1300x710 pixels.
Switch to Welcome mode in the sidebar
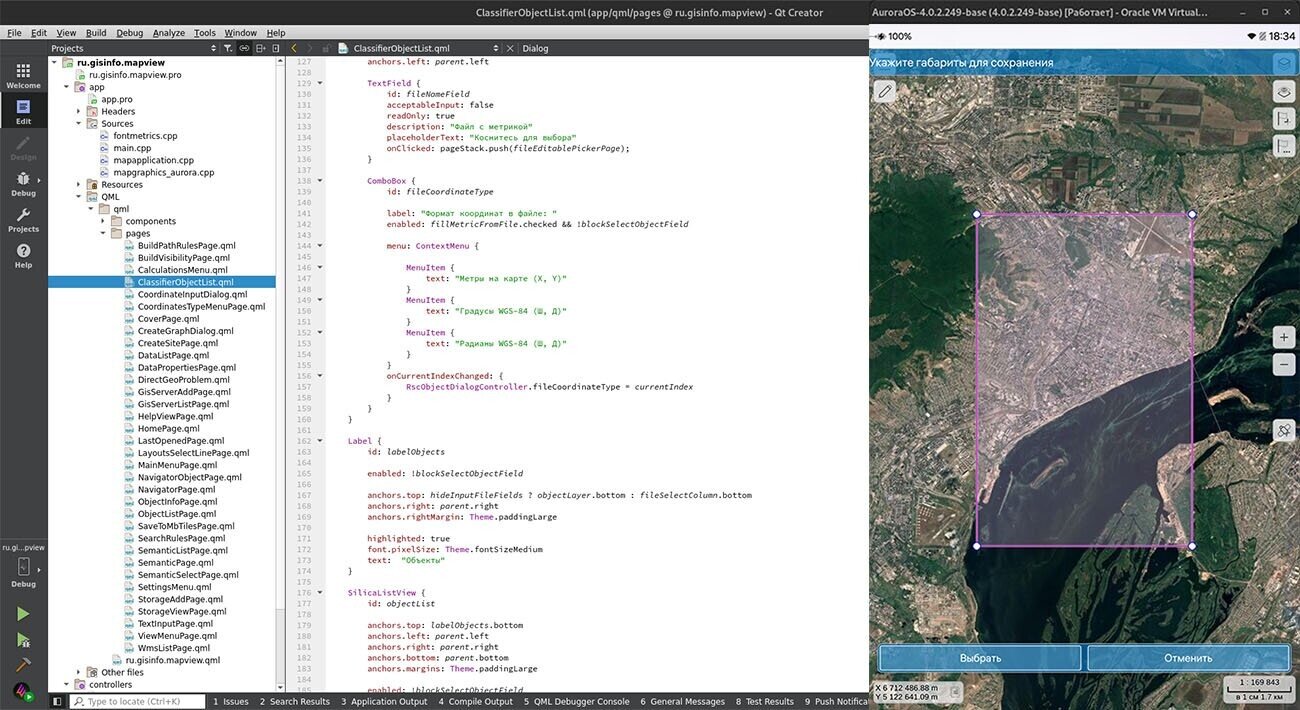23,75
